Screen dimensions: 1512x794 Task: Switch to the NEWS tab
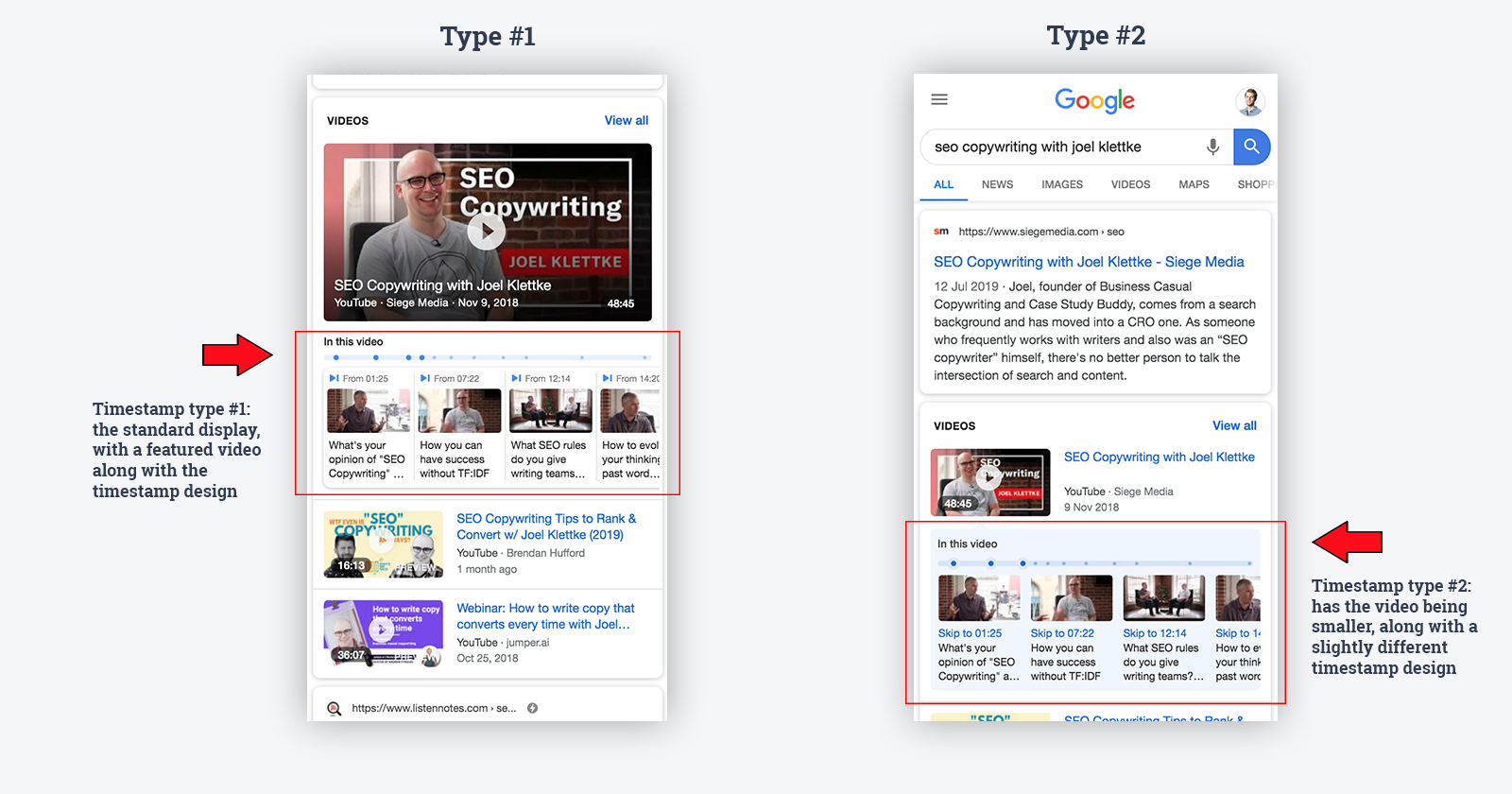[997, 184]
